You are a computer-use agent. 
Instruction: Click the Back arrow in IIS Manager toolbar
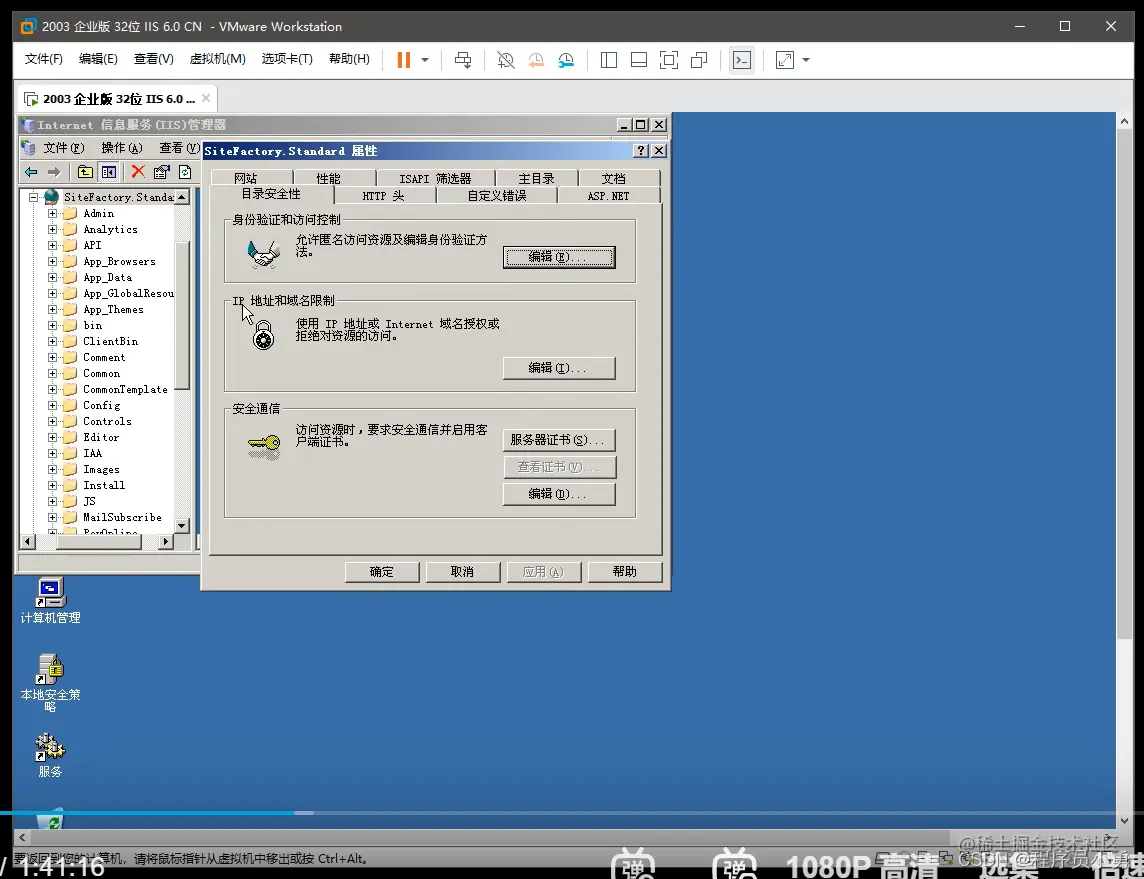[x=31, y=172]
